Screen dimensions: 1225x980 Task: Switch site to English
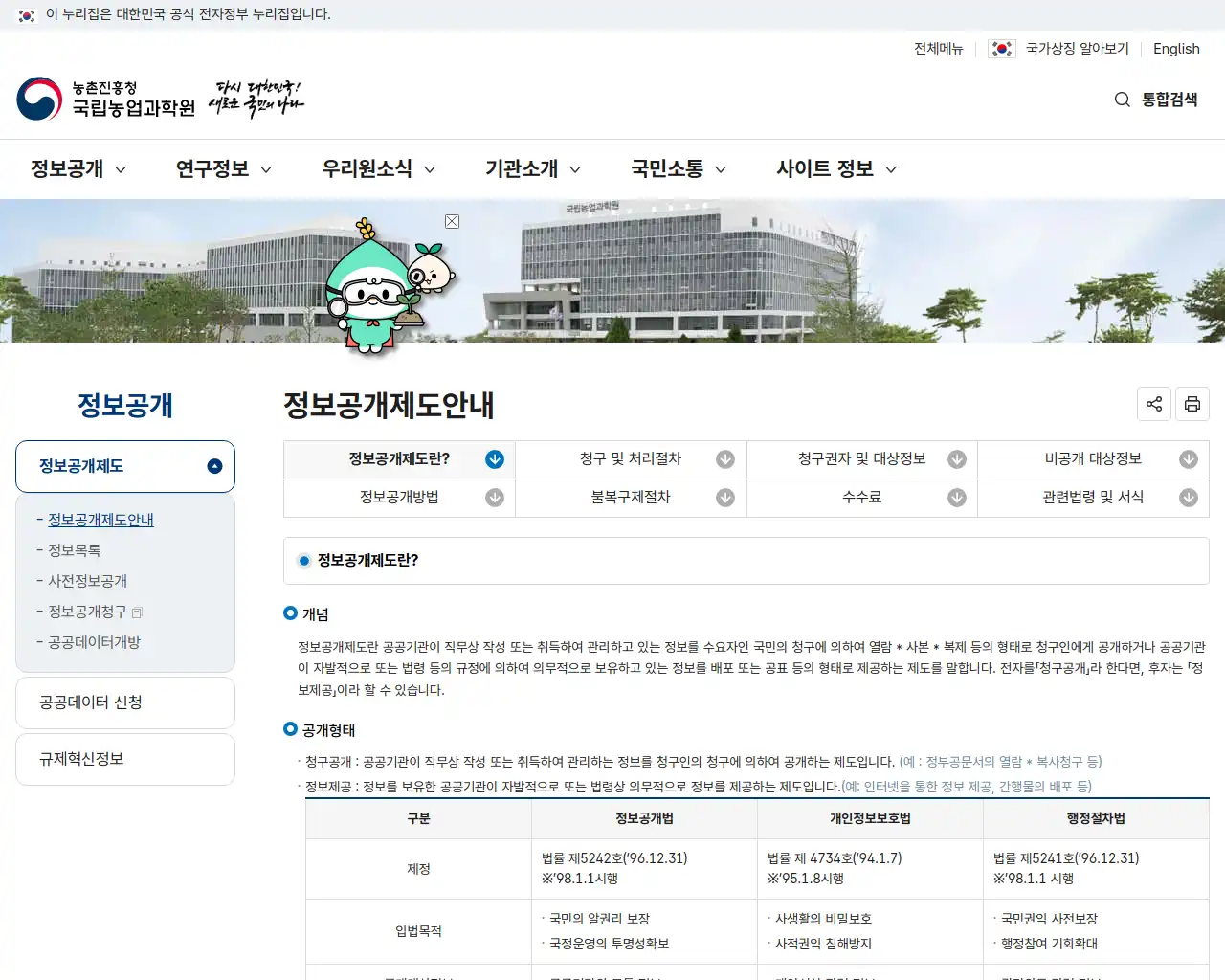(x=1176, y=49)
